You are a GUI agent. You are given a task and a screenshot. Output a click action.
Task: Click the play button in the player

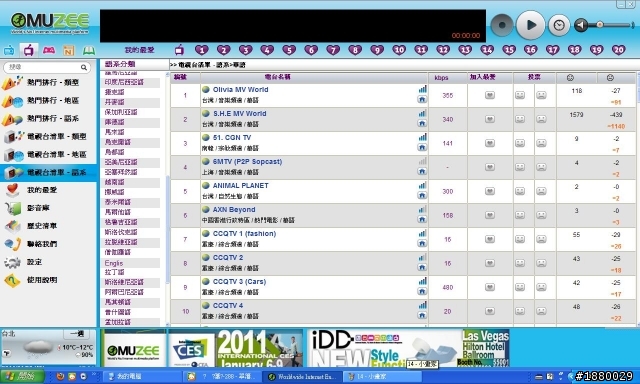530,25
